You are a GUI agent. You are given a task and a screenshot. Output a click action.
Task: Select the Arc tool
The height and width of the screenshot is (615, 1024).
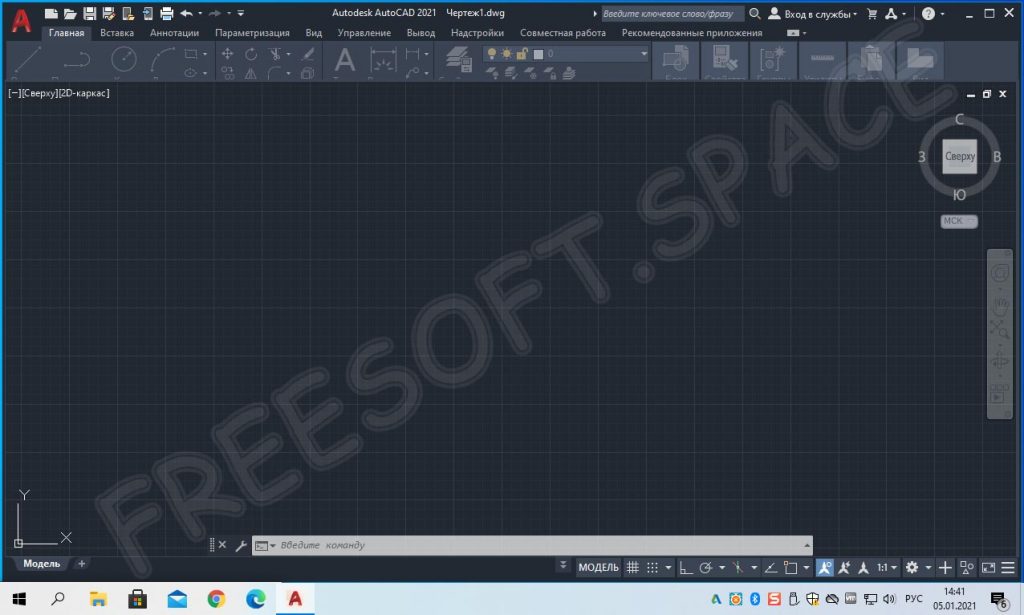tap(163, 59)
